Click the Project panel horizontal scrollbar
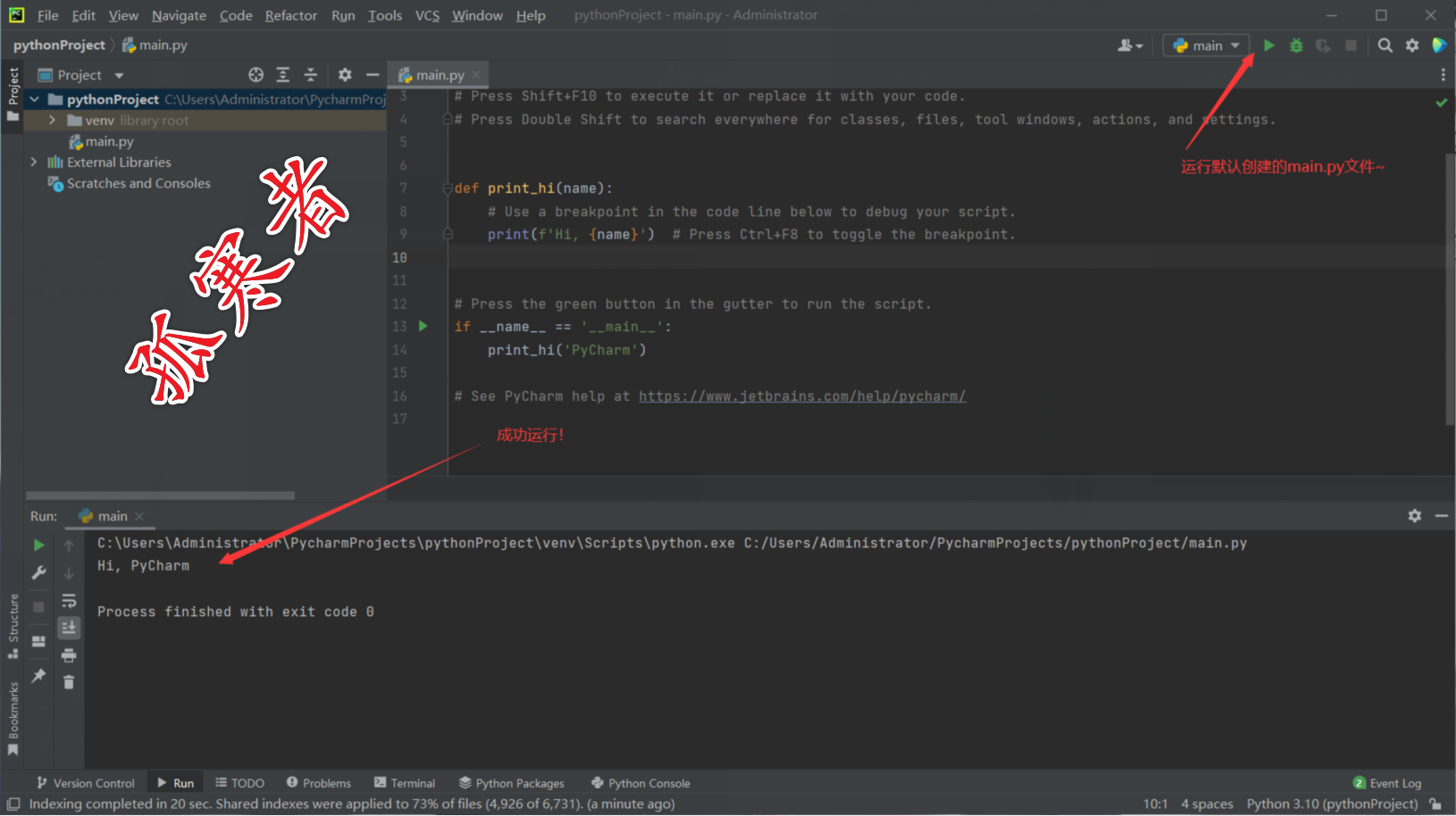 (x=161, y=495)
